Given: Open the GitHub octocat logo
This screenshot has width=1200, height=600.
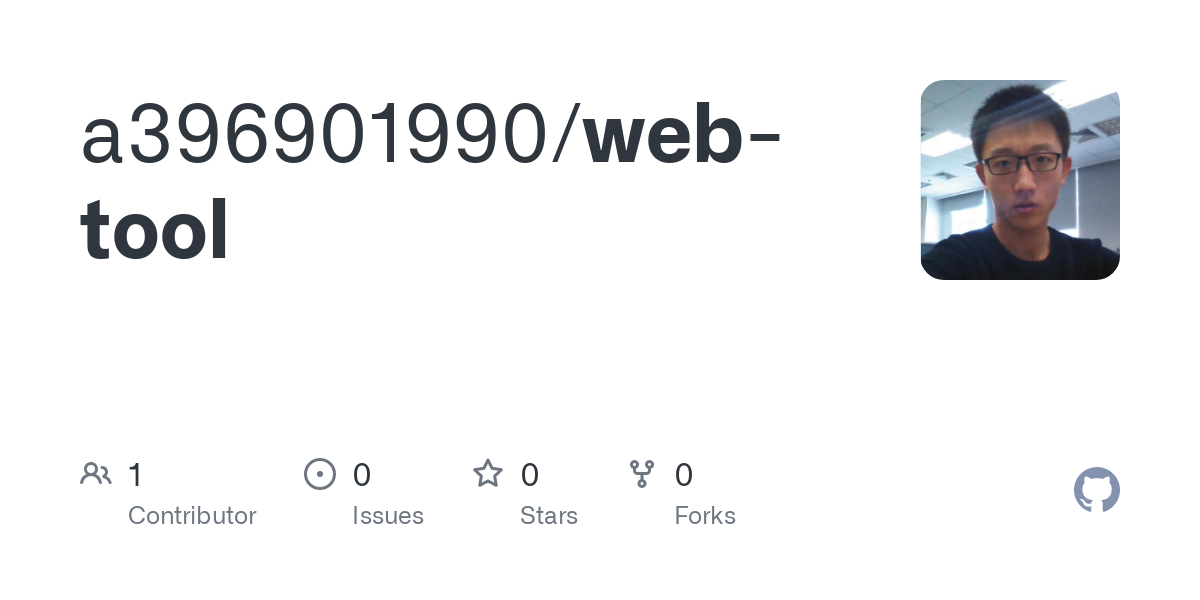Looking at the screenshot, I should pos(1096,490).
